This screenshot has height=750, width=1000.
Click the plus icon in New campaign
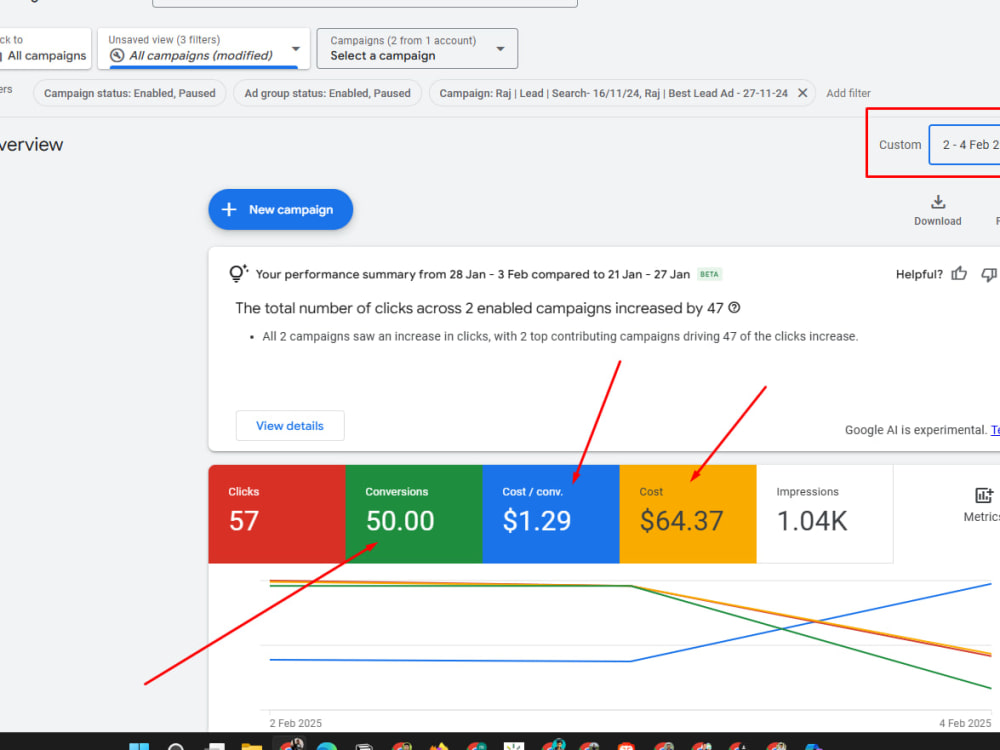point(229,209)
